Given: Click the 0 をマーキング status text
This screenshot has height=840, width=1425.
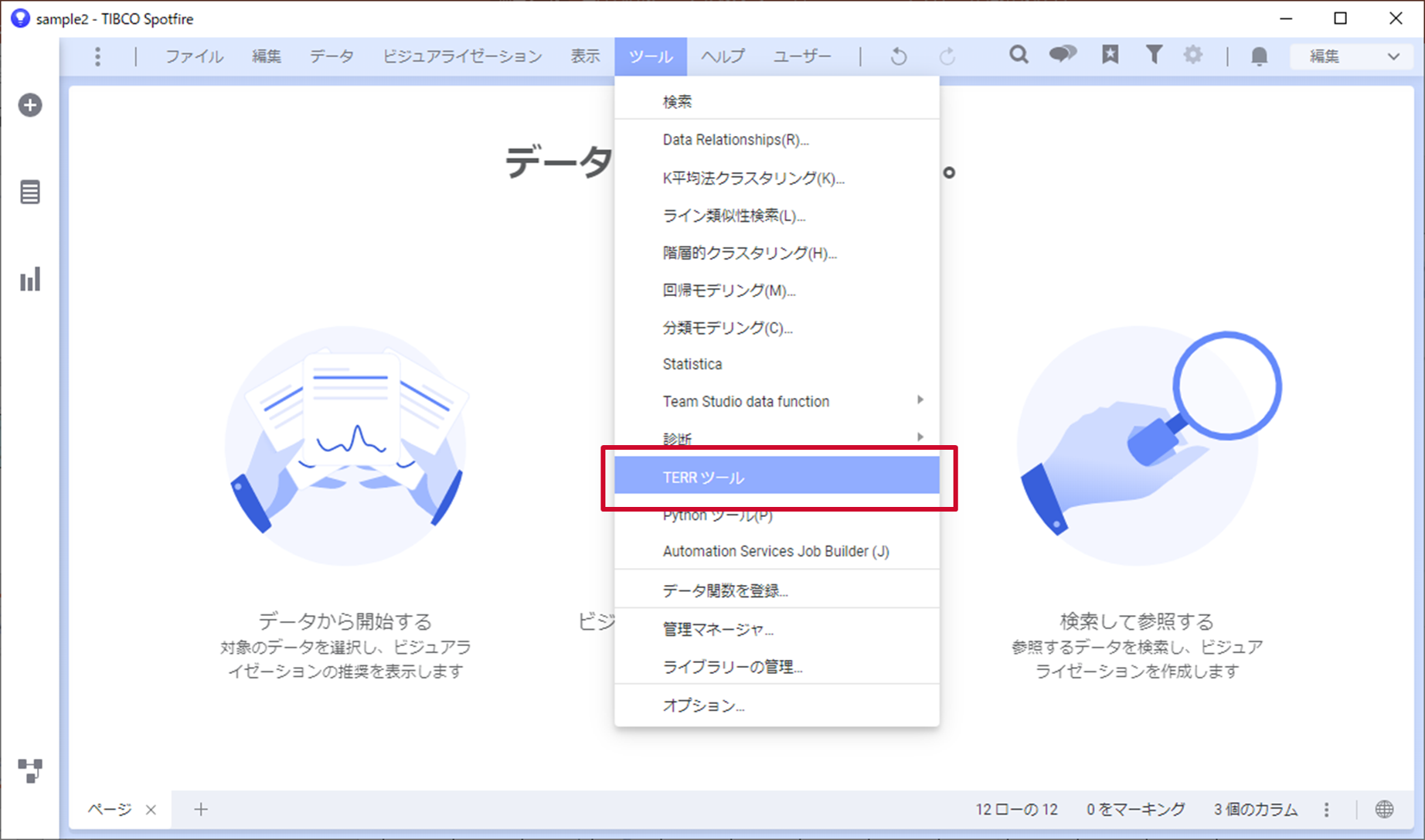Looking at the screenshot, I should click(1135, 809).
